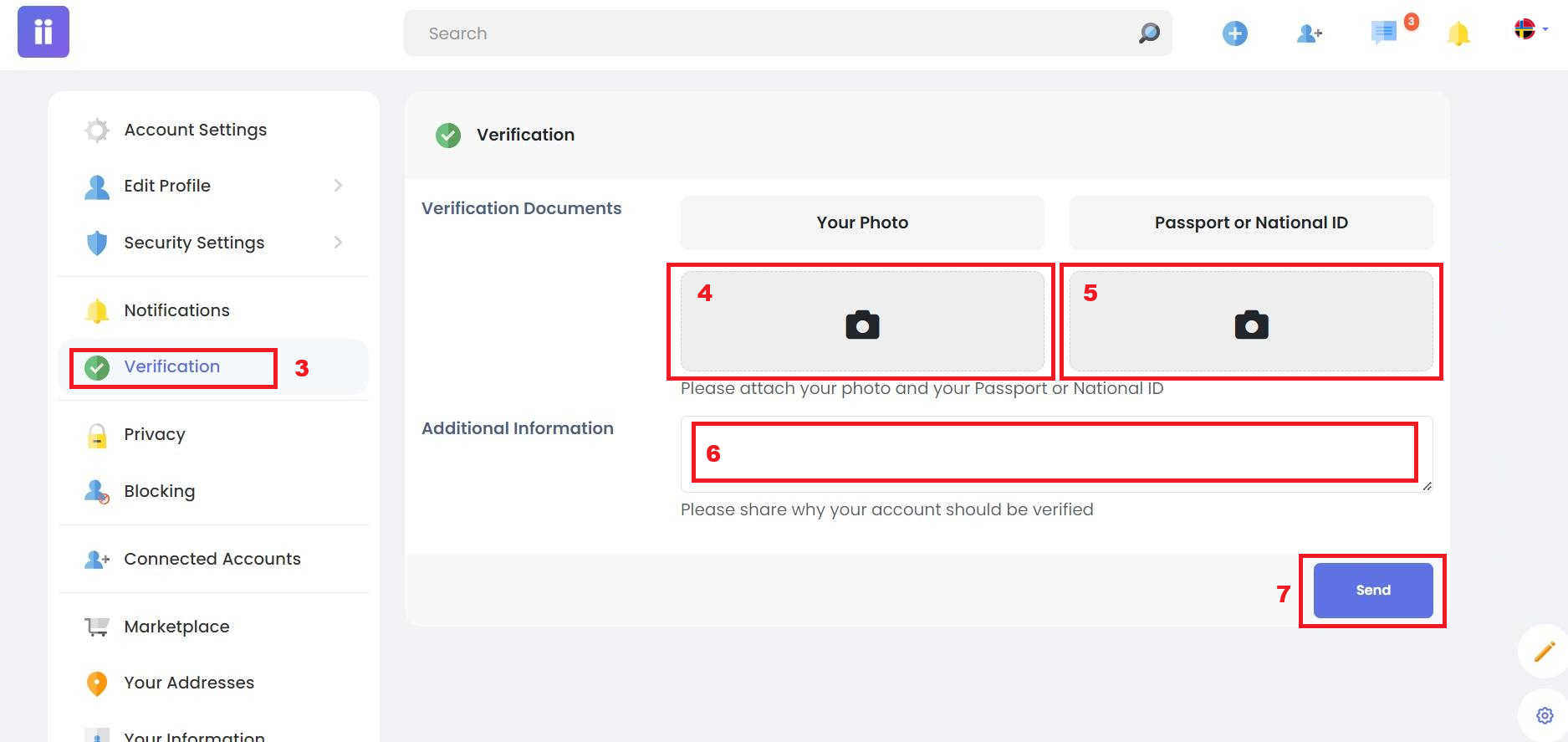Click the Verification Documents label

(x=522, y=208)
